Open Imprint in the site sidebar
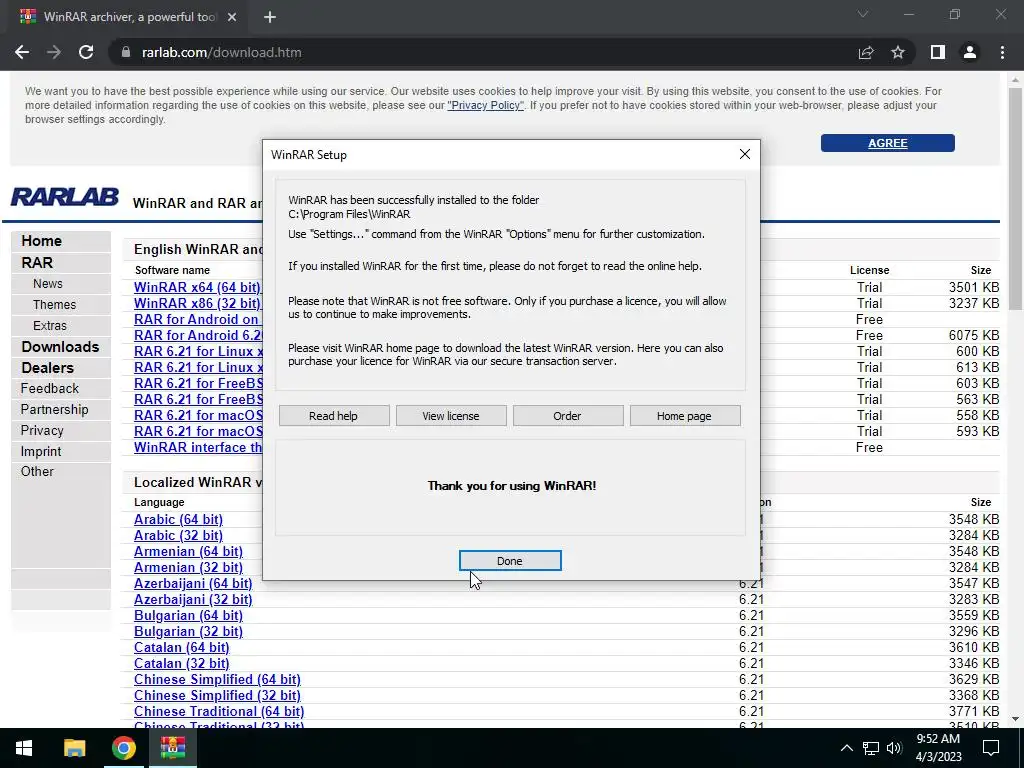 40,451
